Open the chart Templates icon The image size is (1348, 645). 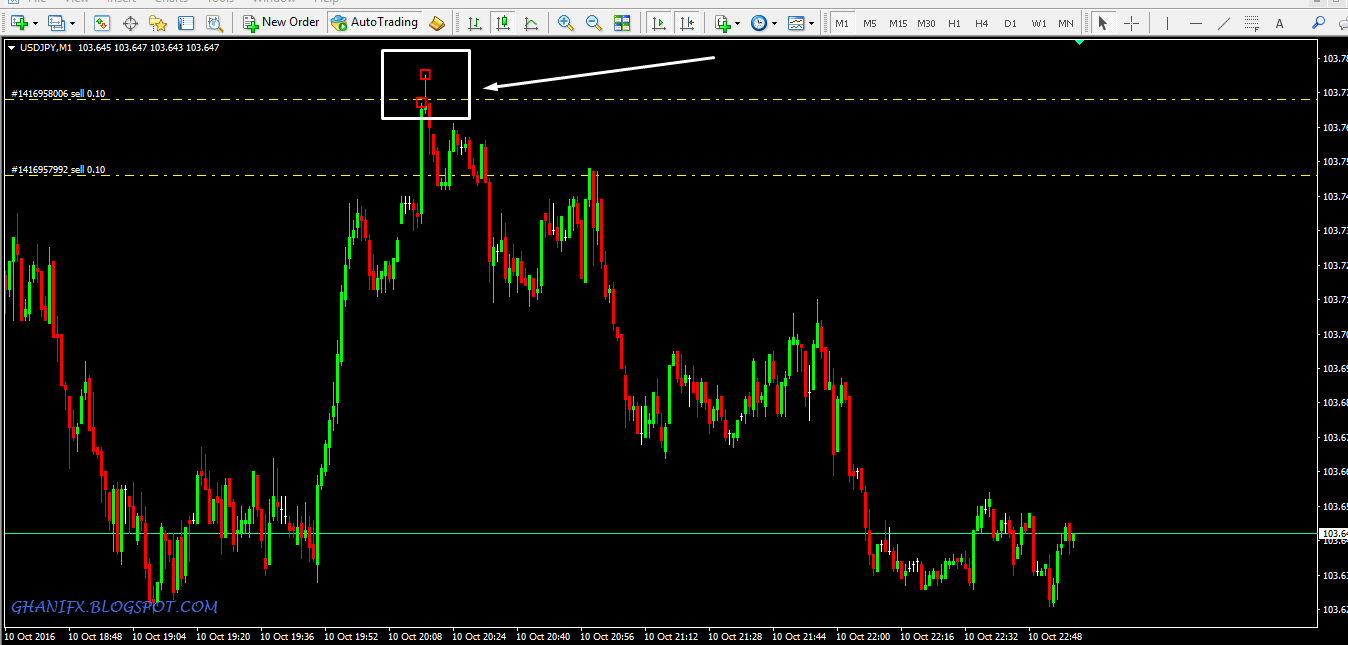tap(796, 22)
